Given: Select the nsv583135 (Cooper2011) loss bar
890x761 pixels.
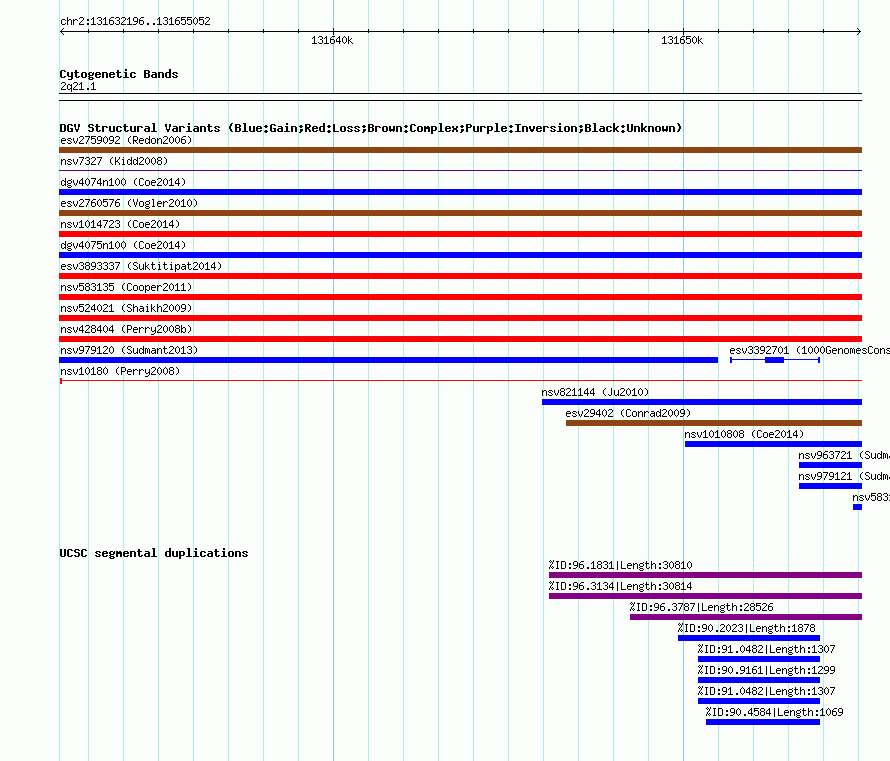Looking at the screenshot, I should [x=460, y=297].
